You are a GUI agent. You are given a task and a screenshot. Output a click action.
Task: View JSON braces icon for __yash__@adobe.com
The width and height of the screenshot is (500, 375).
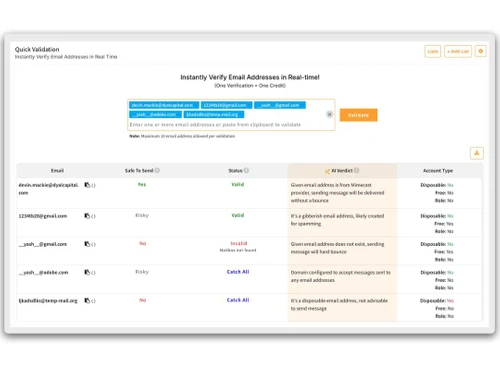tap(93, 273)
